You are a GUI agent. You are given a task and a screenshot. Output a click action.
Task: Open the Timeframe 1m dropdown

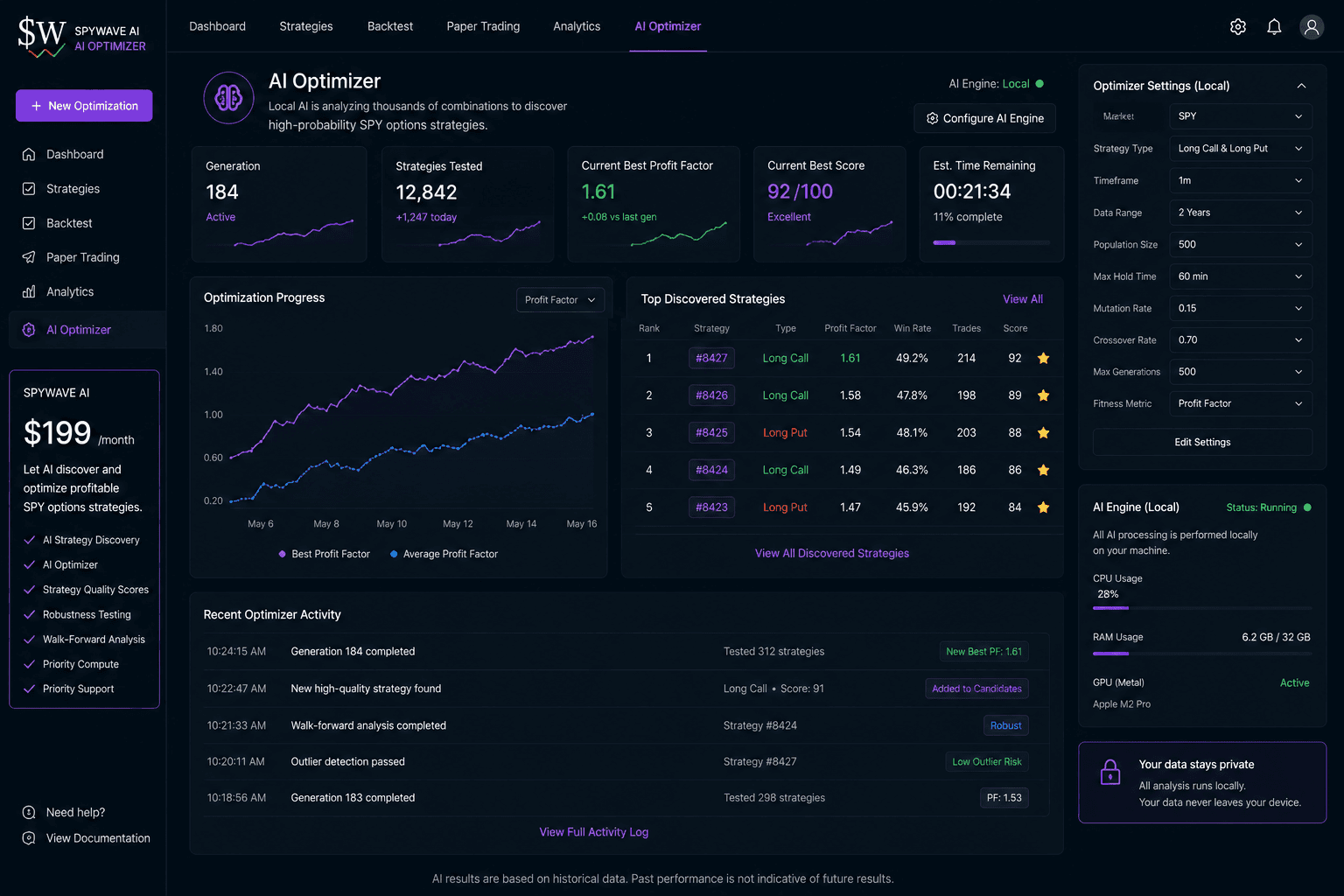[x=1240, y=180]
